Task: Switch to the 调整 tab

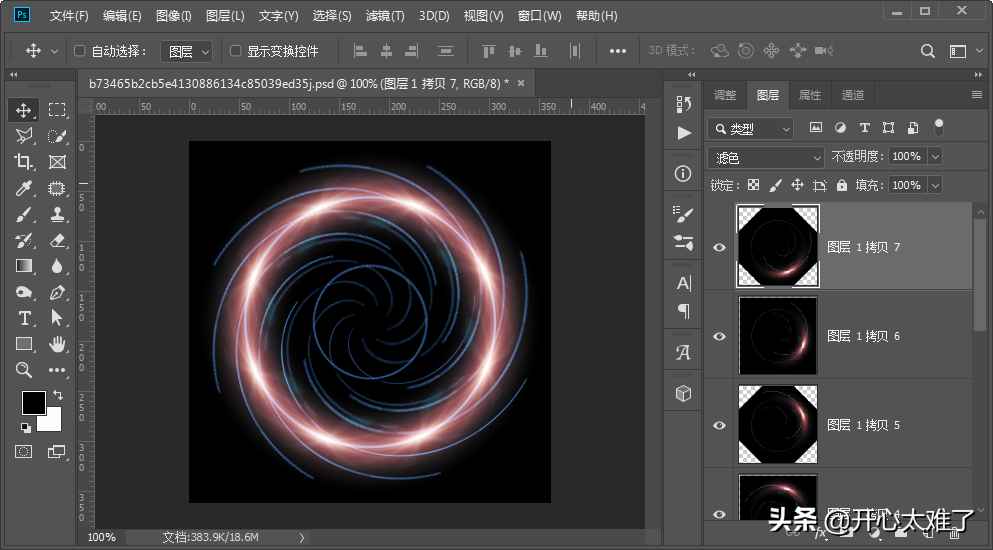Action: [x=725, y=95]
